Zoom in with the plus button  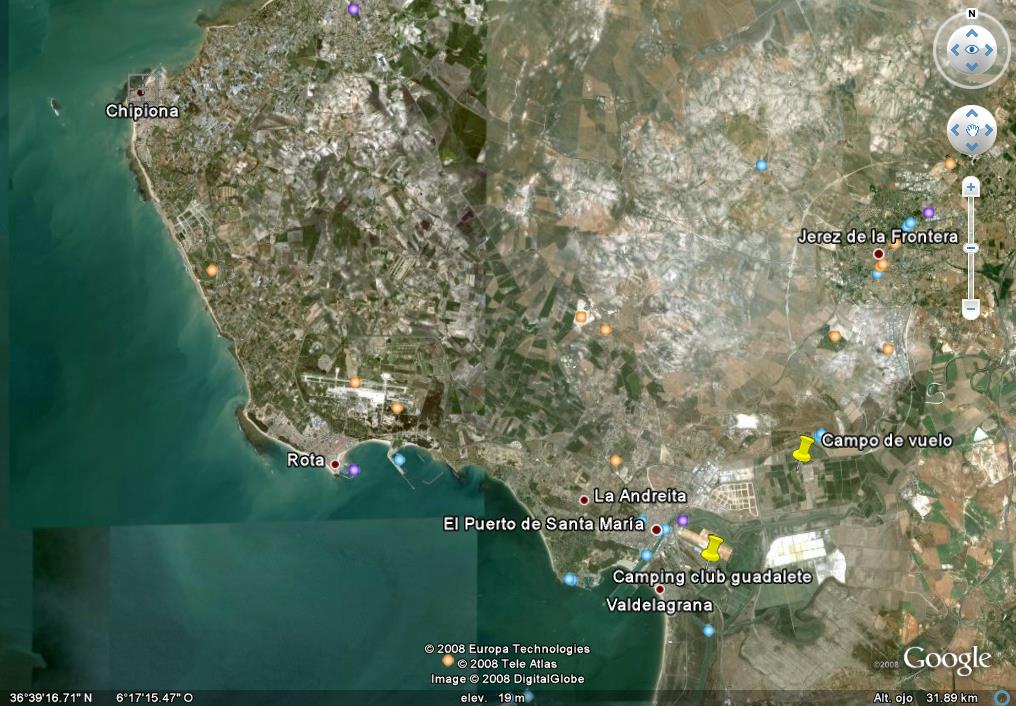[970, 187]
